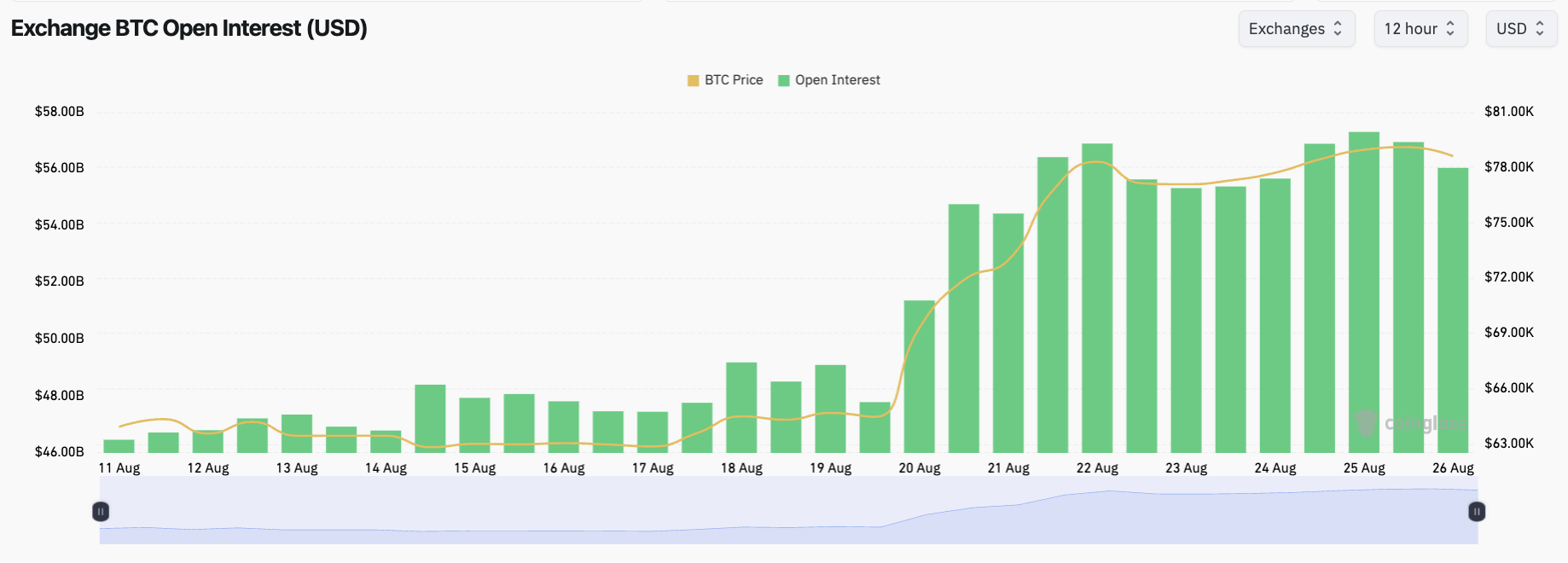Viewport: 1568px width, 563px height.
Task: Open the 12 hour interval dropdown
Action: tap(1420, 29)
